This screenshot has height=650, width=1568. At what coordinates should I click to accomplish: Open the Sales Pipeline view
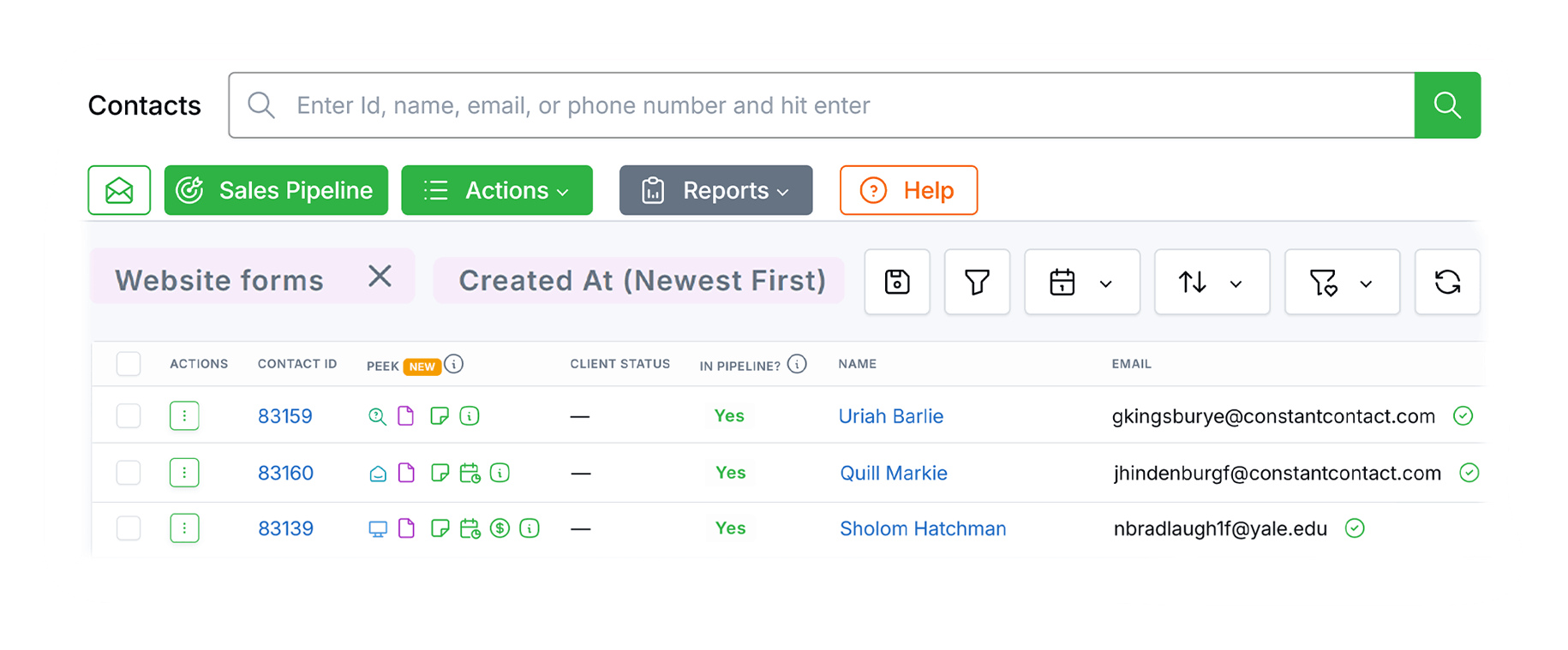tap(276, 190)
